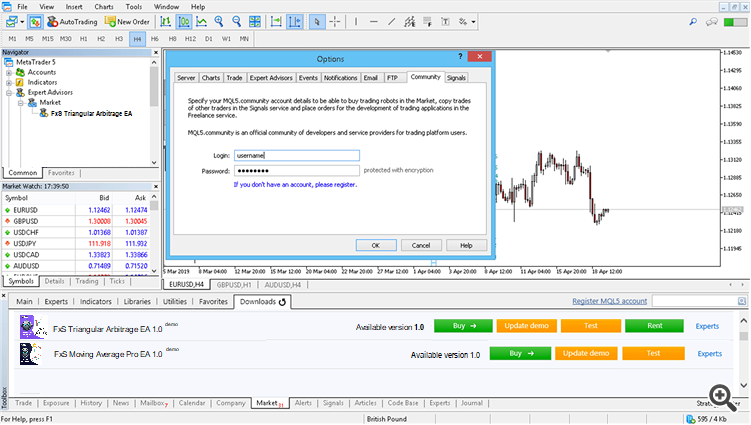
Task: Click Help button in Options dialog
Action: 467,245
